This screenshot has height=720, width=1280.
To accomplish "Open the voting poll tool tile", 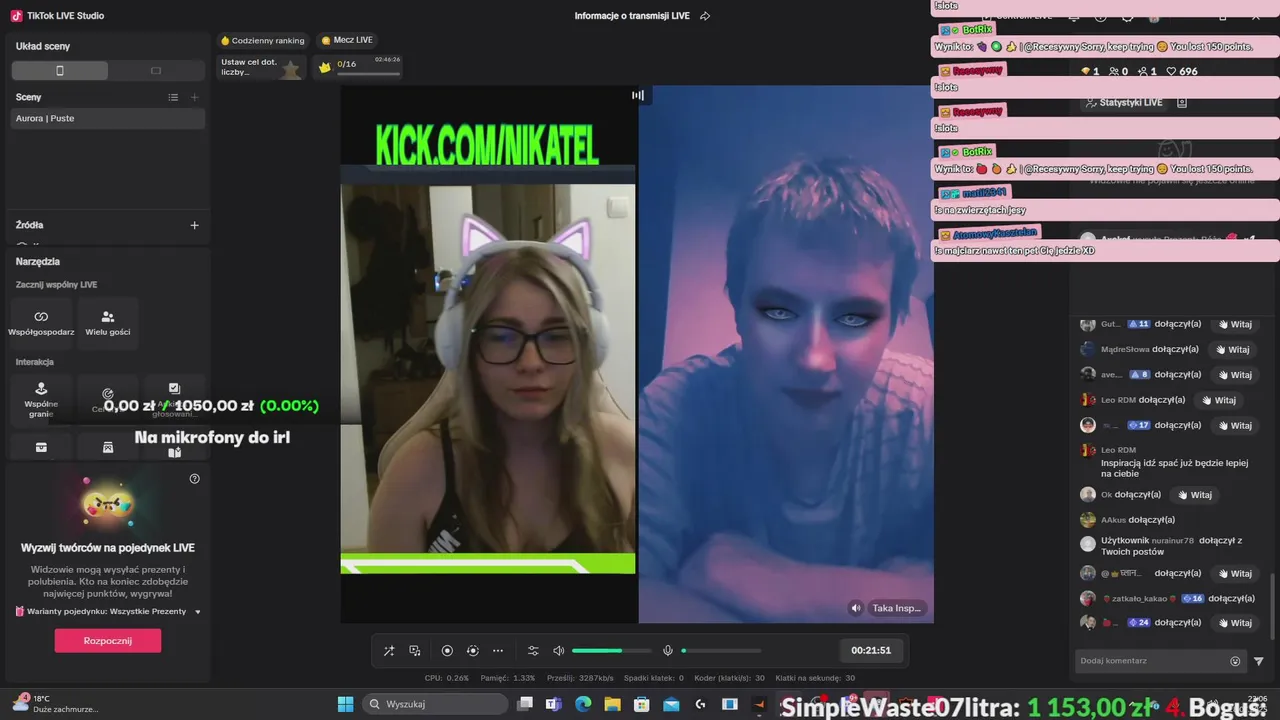I will click(174, 399).
